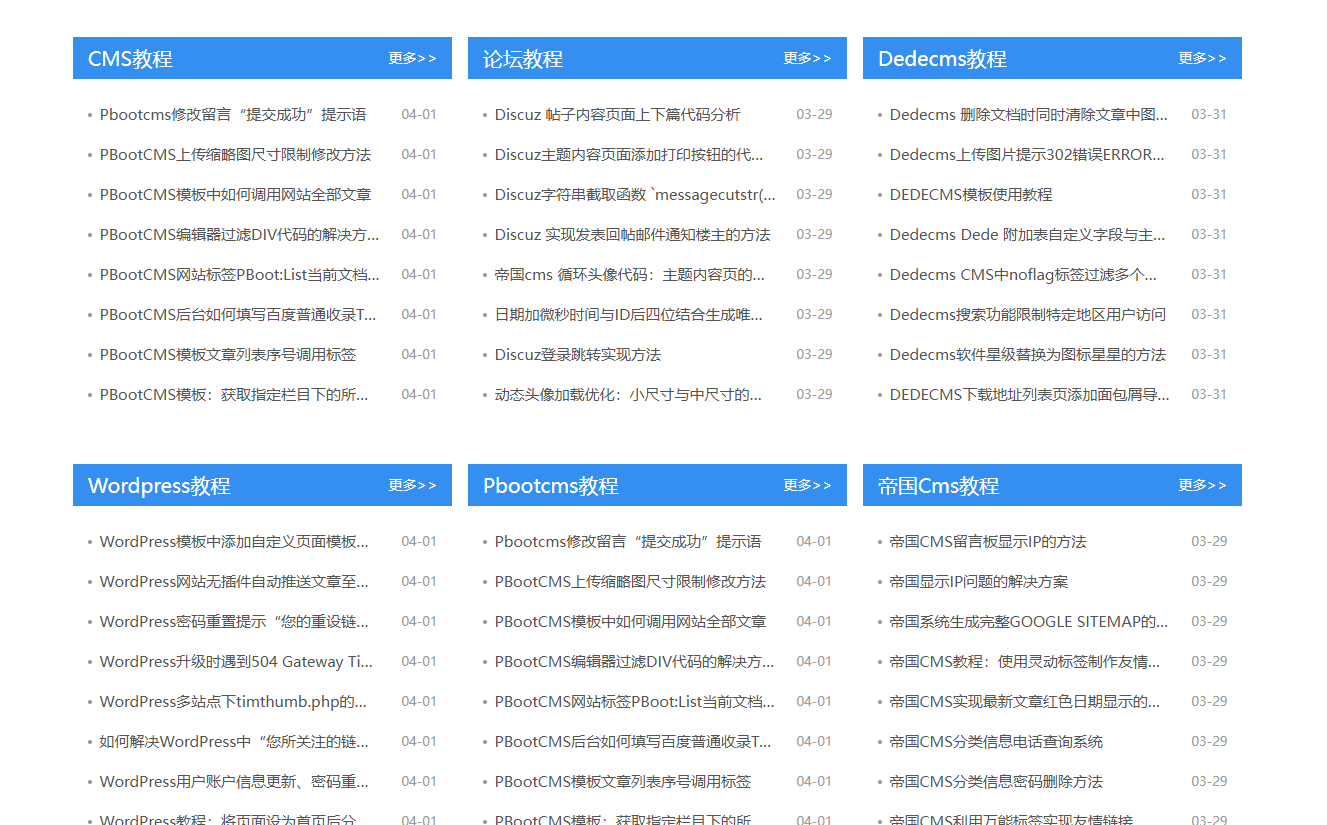
Task: Open PBootCMS模板文章列表序号调用标签 under CMS教程
Action: click(x=228, y=355)
